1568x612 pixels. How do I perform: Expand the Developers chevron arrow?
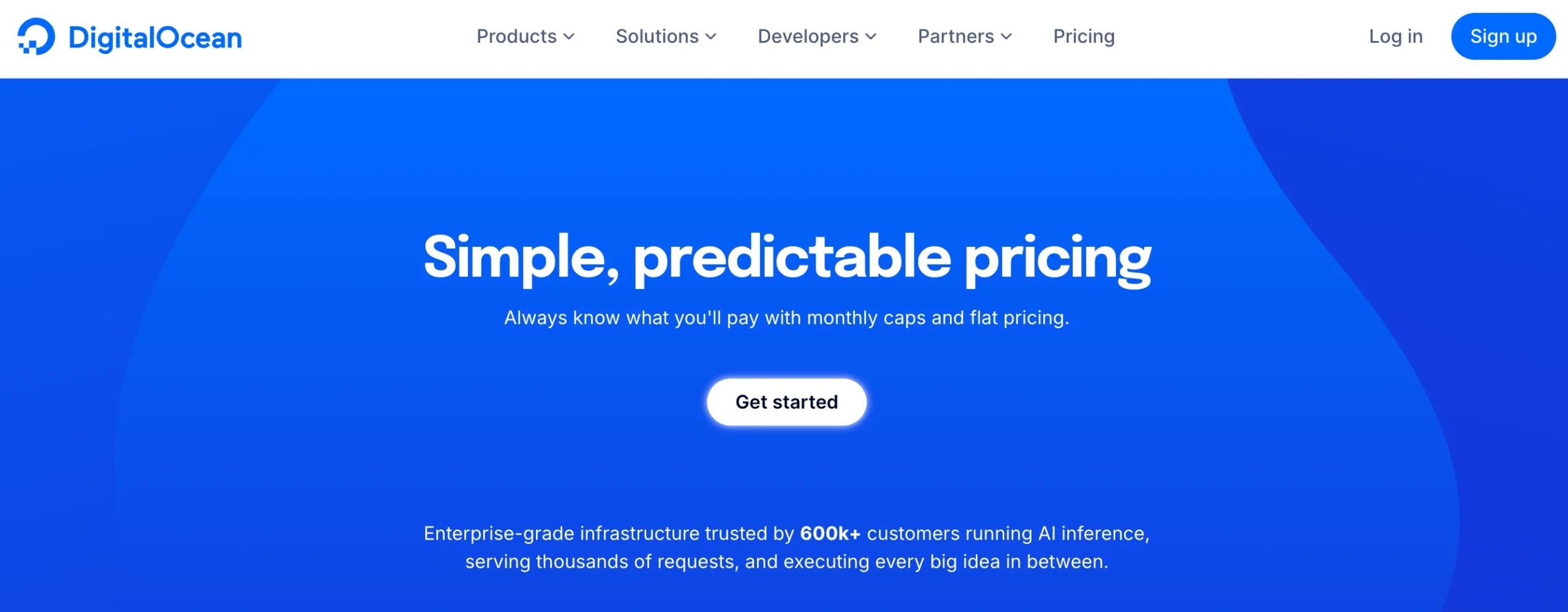point(871,38)
